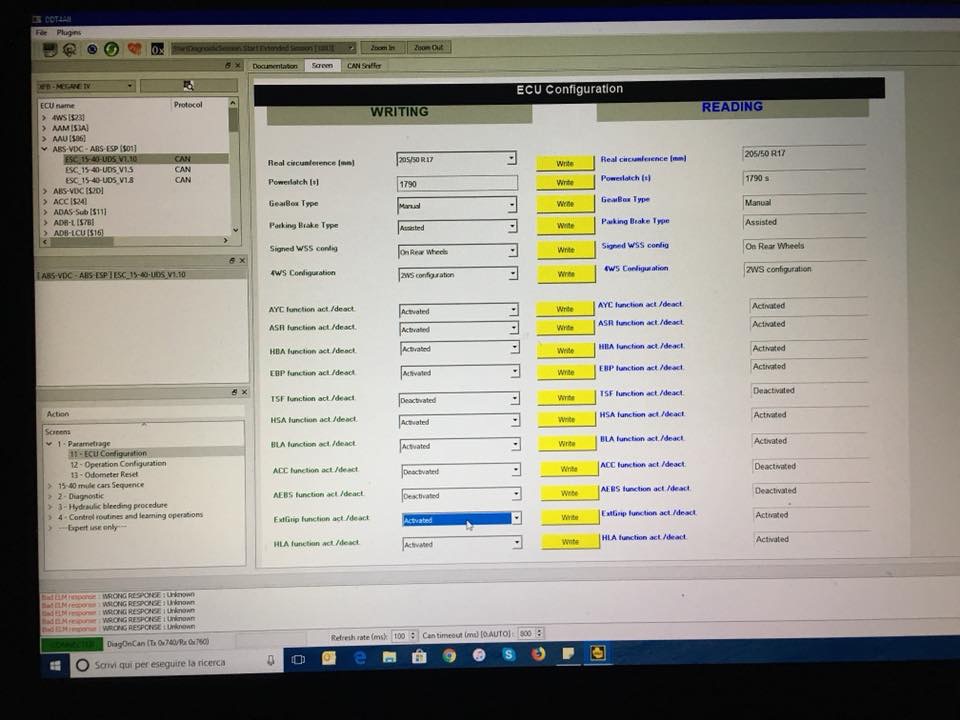This screenshot has height=720, width=960.
Task: Click the gear-and-wrench icon in the toolbar
Action: coord(70,50)
